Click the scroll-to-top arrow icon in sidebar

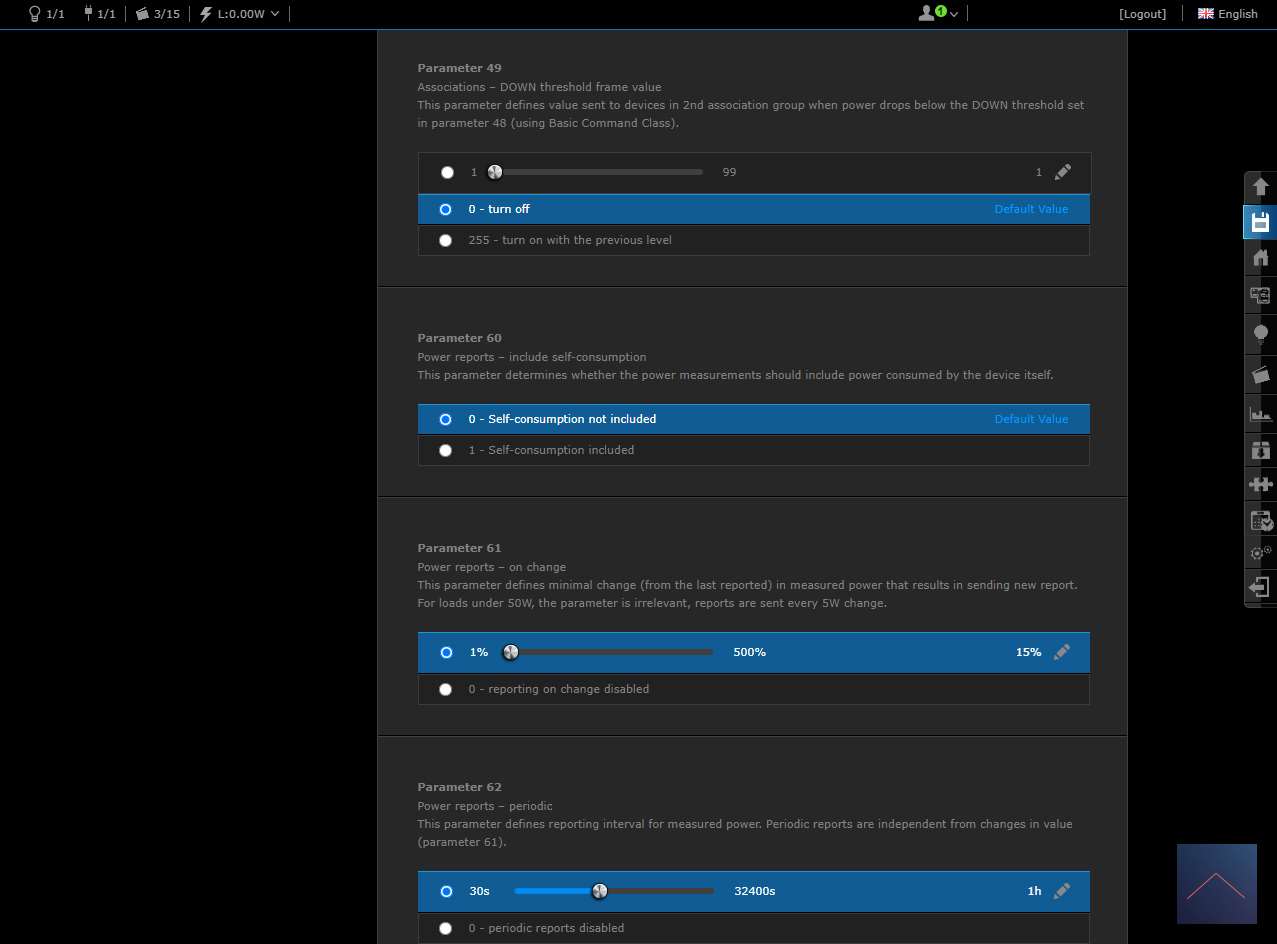[x=1260, y=187]
